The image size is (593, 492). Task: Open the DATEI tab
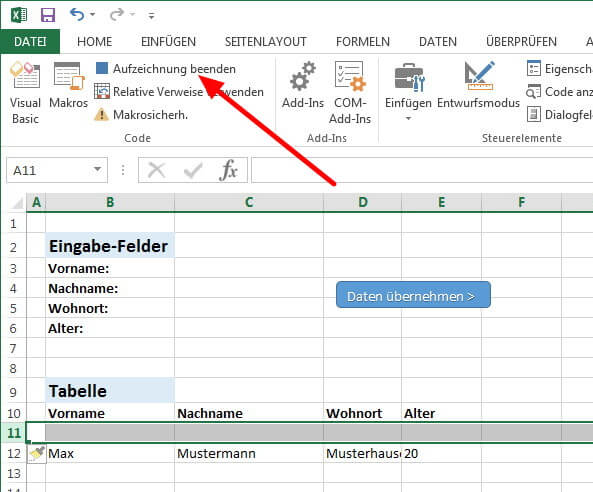(30, 42)
